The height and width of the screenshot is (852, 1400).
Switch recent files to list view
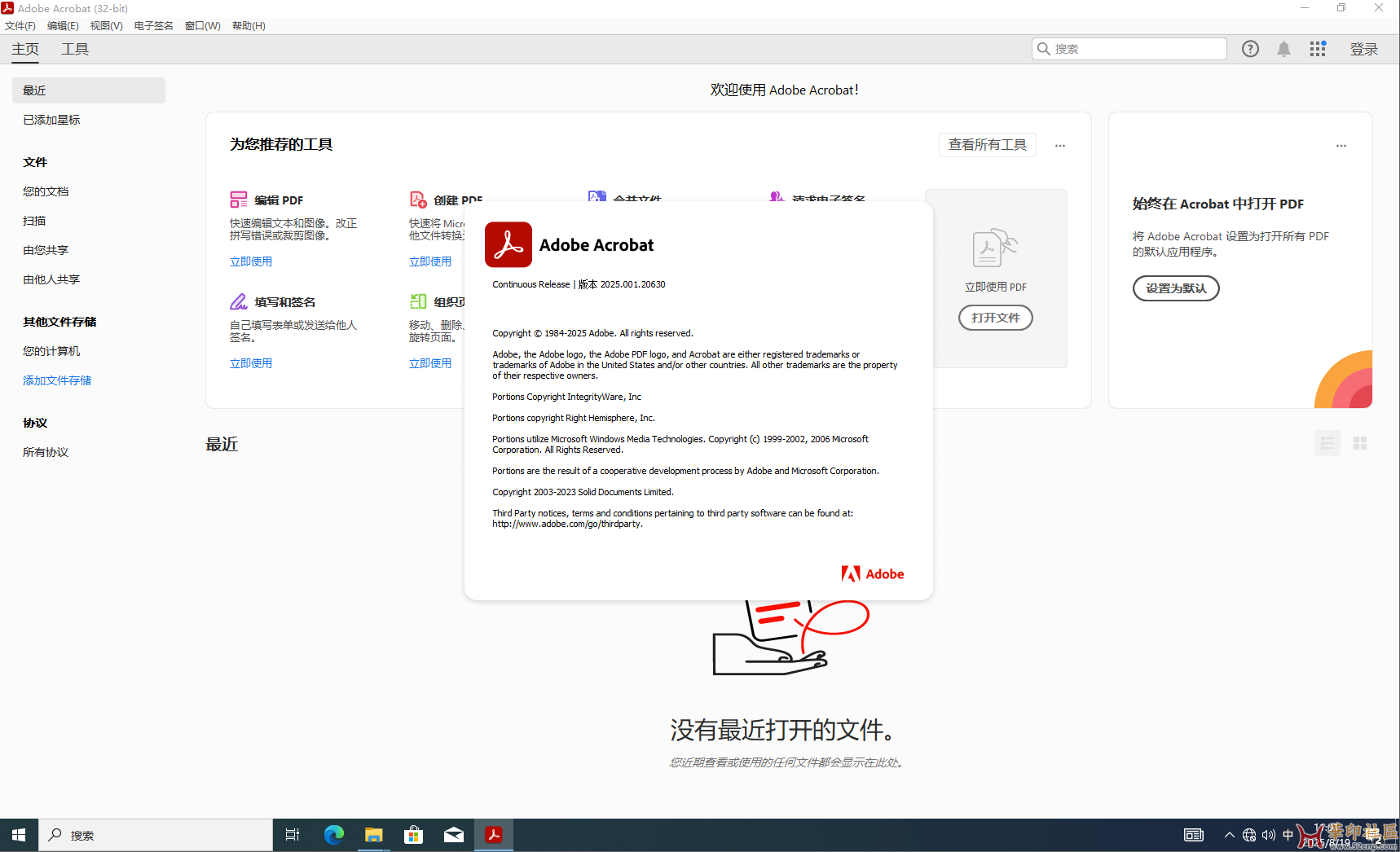click(1327, 443)
